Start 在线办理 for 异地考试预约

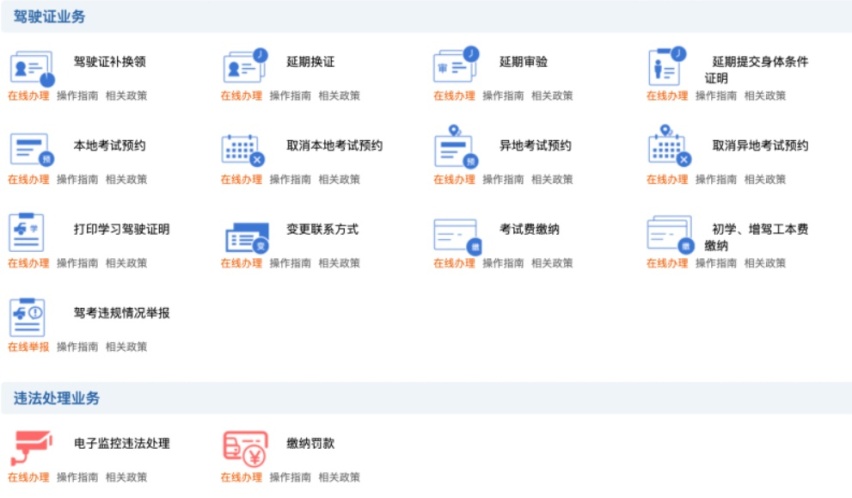[454, 179]
